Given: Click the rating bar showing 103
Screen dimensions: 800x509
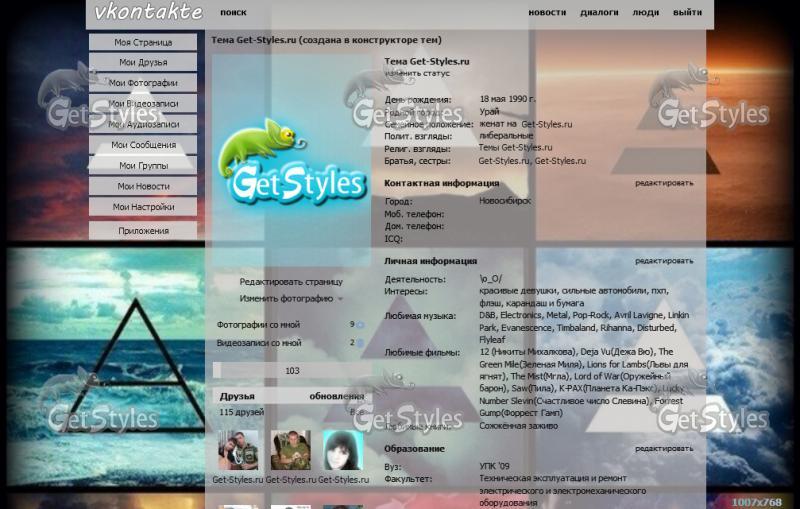Looking at the screenshot, I should (x=291, y=371).
